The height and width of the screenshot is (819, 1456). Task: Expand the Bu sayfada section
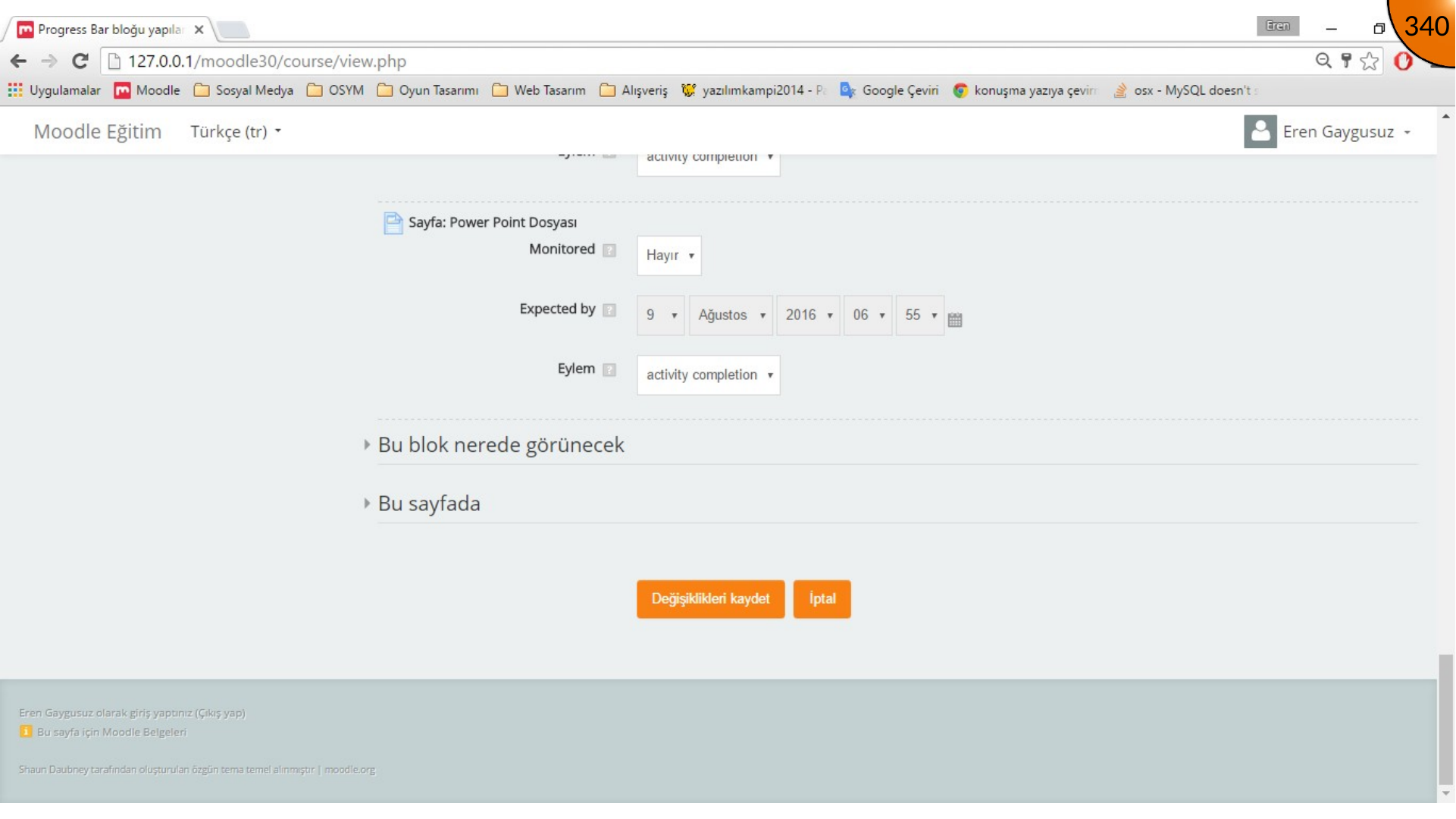[x=429, y=504]
